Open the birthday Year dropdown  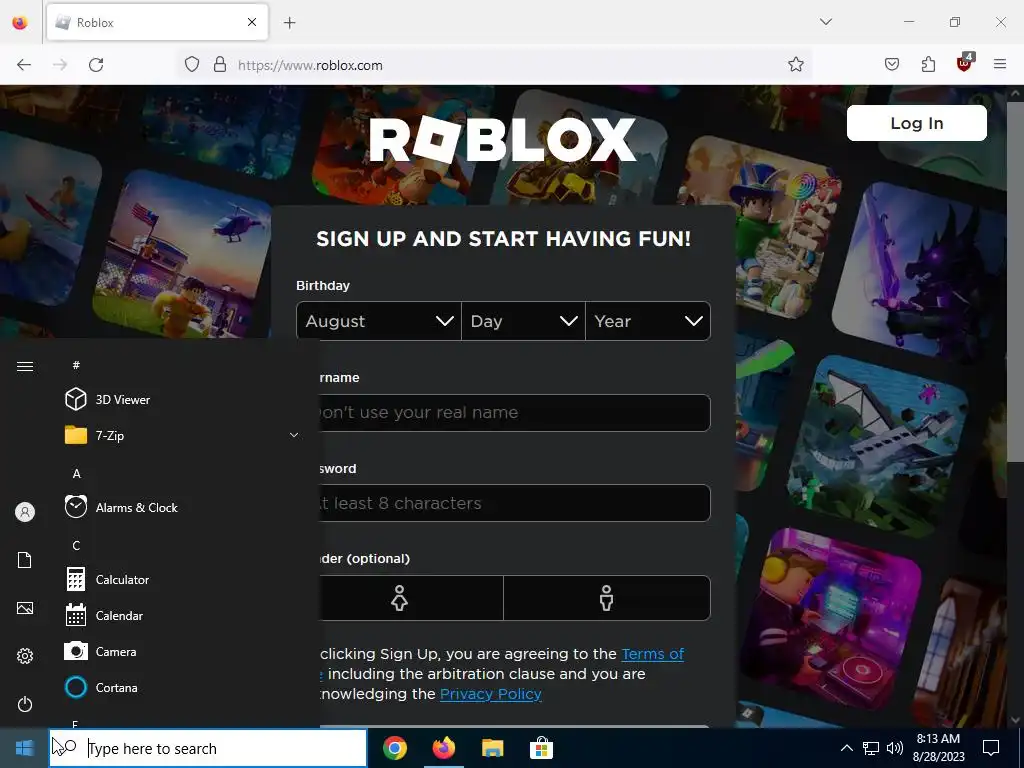click(x=648, y=321)
